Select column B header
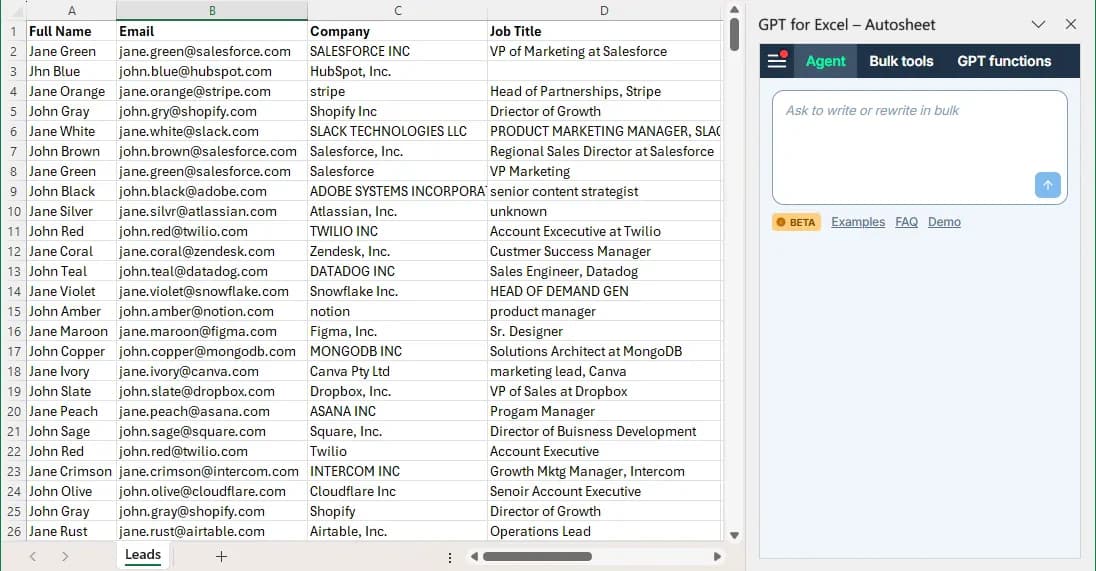 pos(212,10)
